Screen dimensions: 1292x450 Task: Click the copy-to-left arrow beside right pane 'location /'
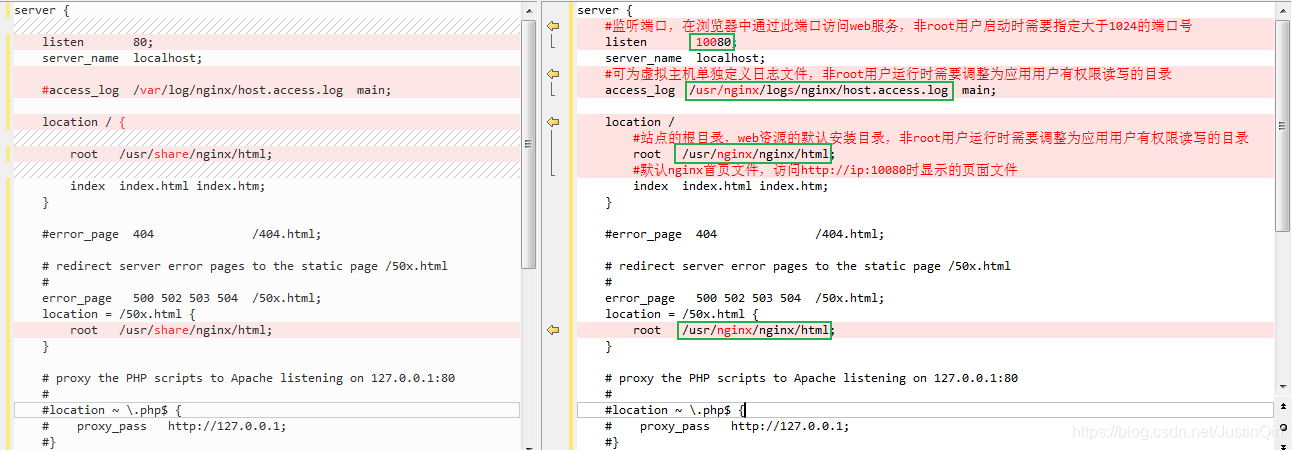(x=553, y=122)
